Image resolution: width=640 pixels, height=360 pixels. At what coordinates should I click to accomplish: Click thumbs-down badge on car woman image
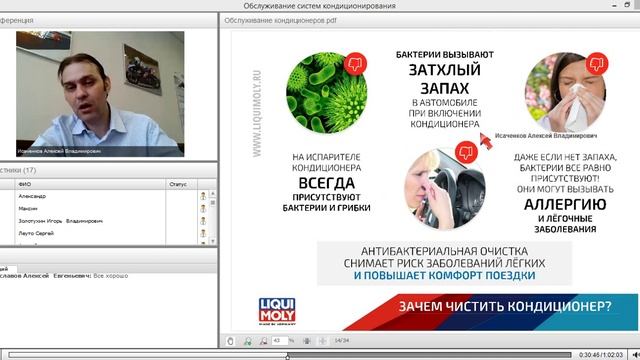(x=466, y=152)
